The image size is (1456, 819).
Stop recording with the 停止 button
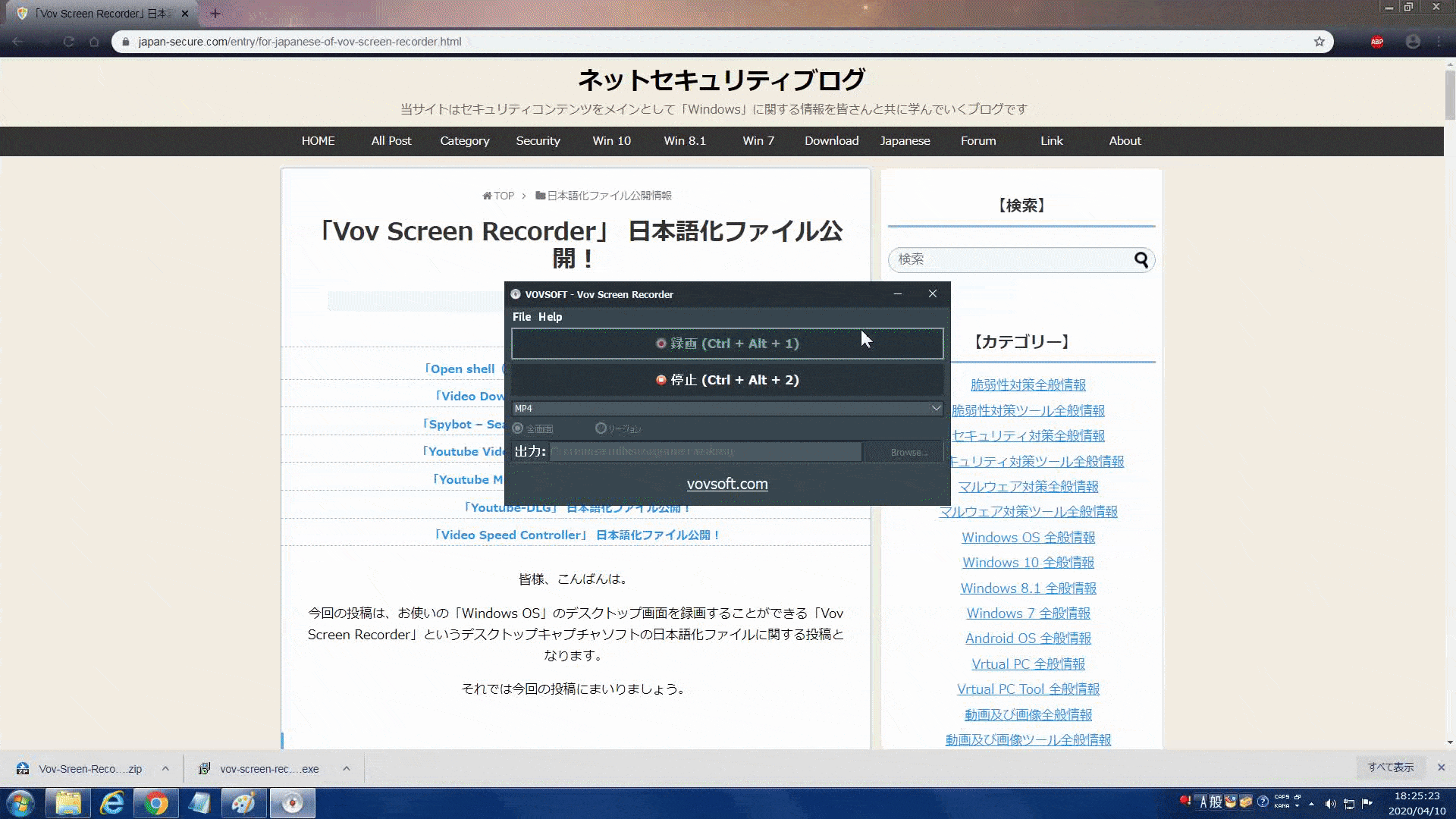(727, 380)
